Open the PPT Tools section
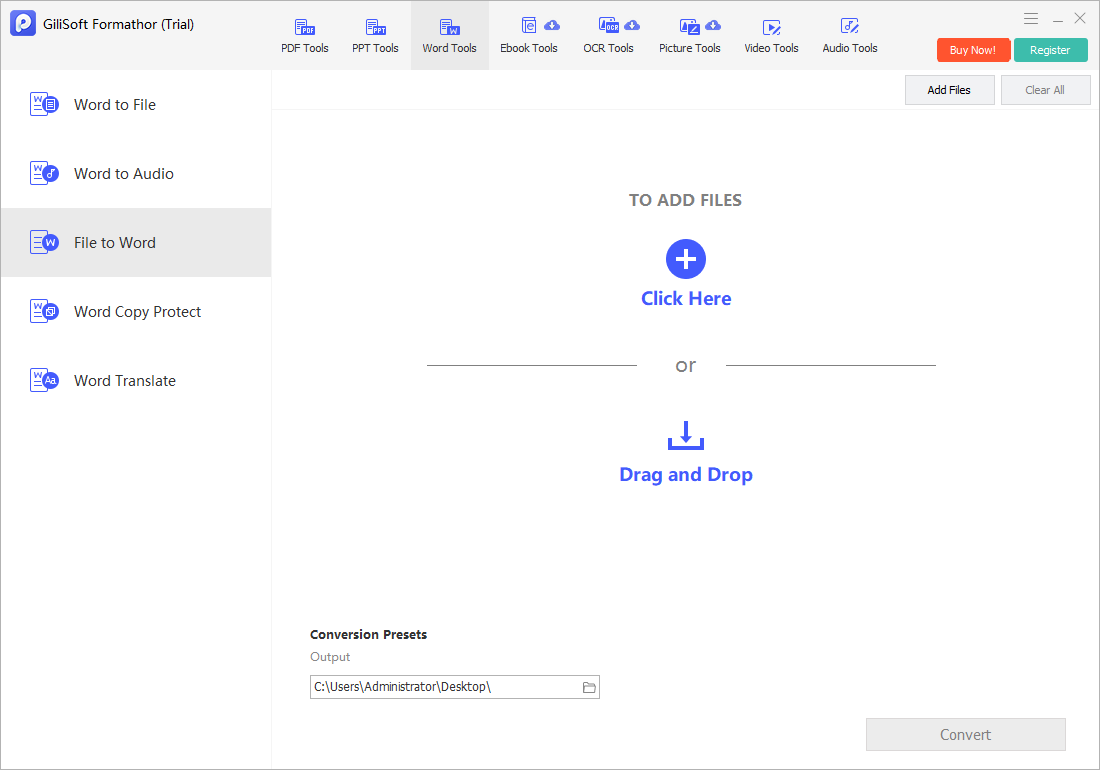 coord(375,36)
